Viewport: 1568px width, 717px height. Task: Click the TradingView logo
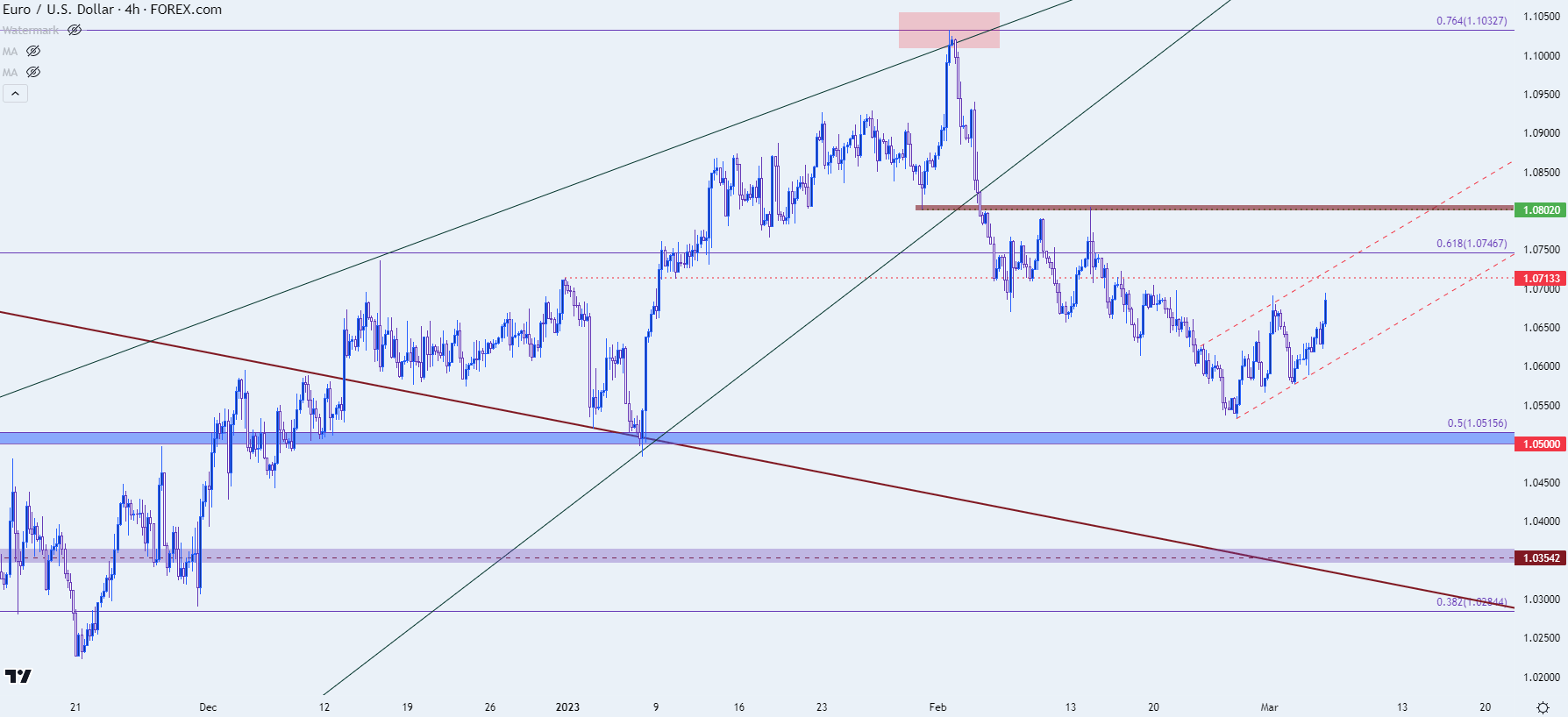tap(18, 676)
